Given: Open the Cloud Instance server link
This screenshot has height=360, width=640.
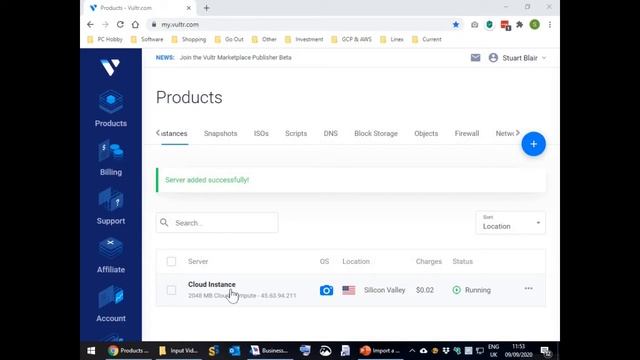Looking at the screenshot, I should (x=212, y=284).
